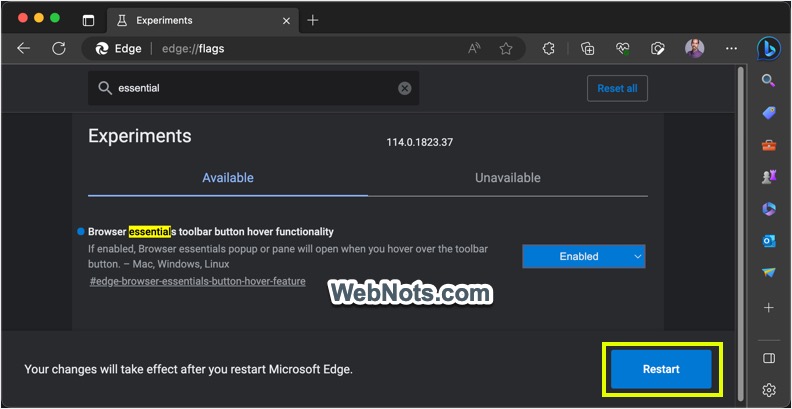Open the sidebar Outlook icon

pos(769,241)
